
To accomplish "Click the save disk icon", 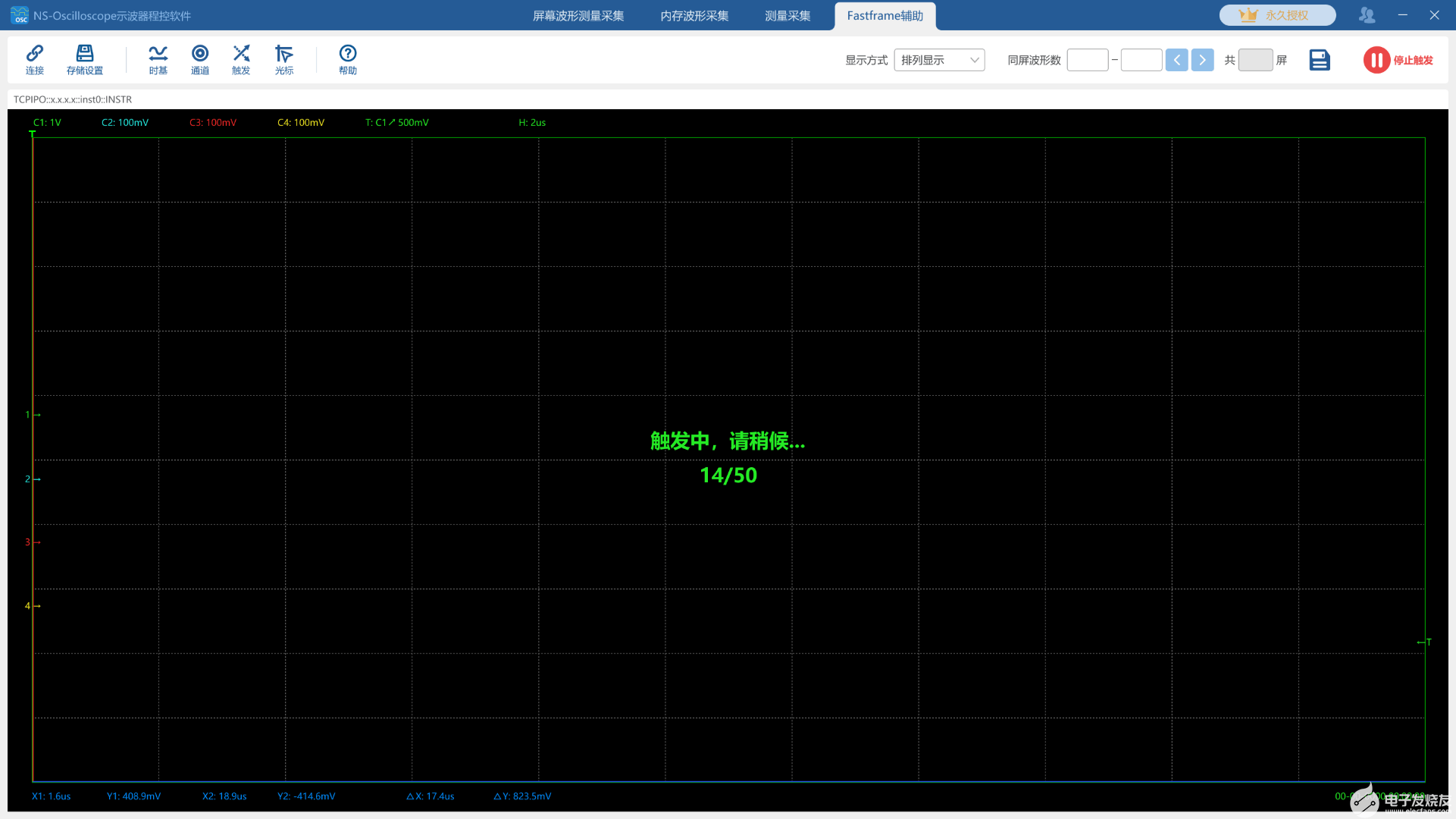I will coord(1319,60).
